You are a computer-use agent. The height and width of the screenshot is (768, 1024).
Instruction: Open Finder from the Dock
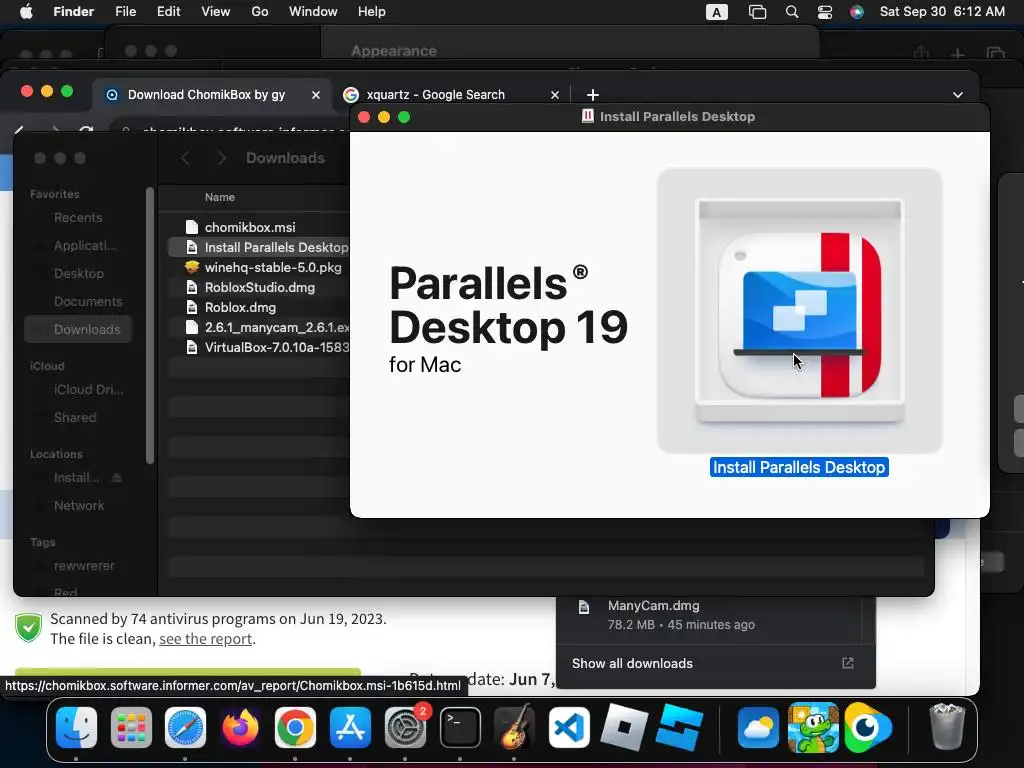pyautogui.click(x=76, y=727)
